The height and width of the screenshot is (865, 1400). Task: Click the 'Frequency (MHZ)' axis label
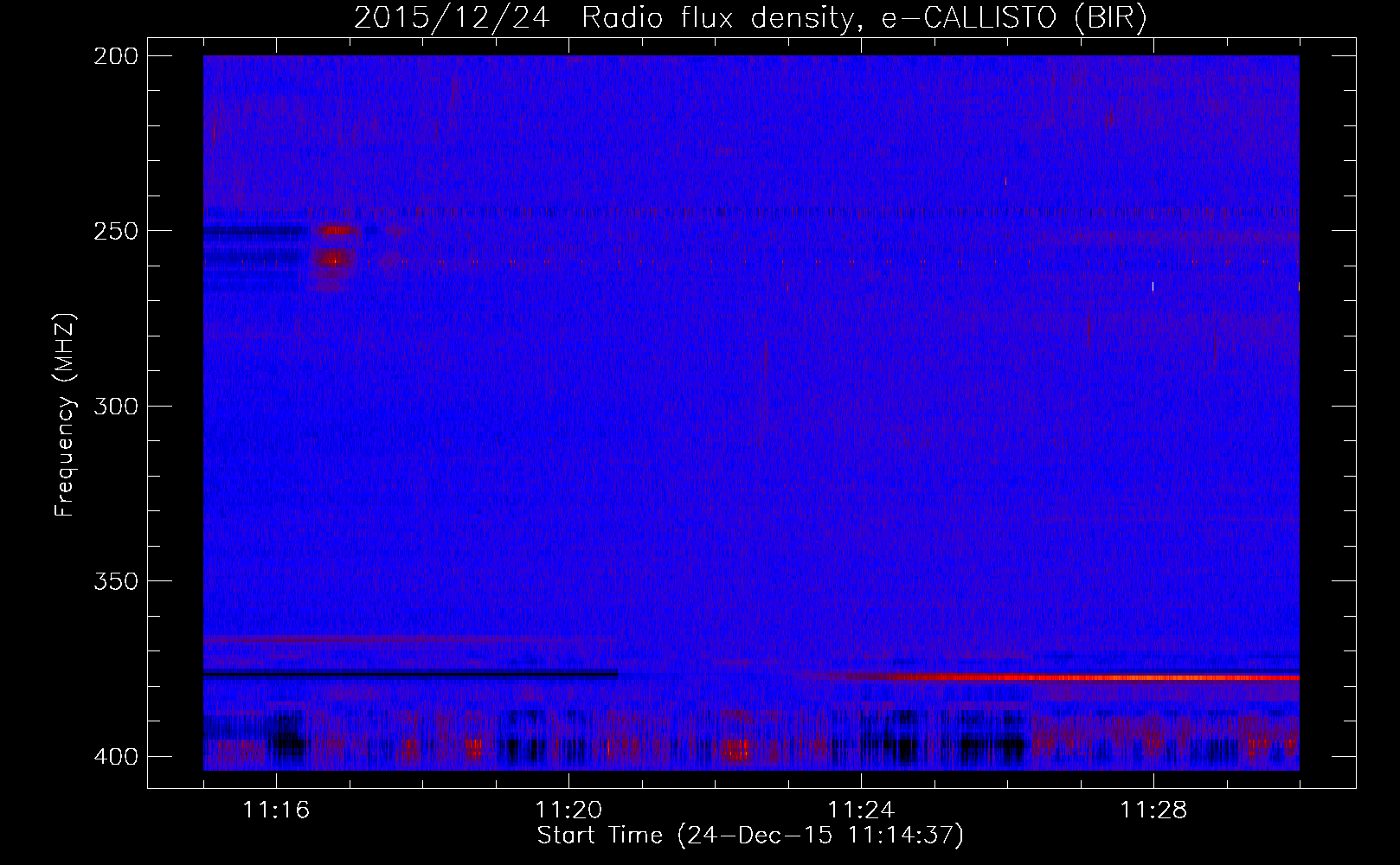(x=65, y=415)
